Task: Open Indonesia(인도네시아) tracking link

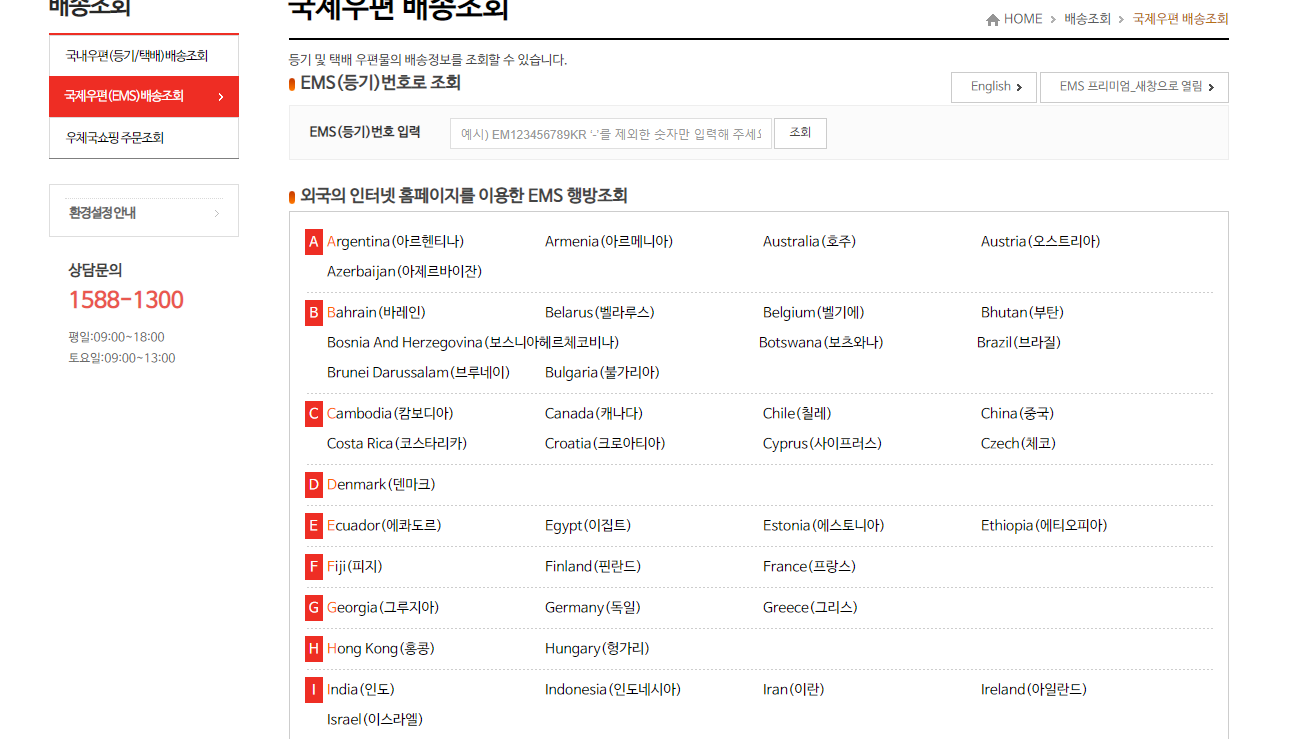Action: click(x=613, y=690)
